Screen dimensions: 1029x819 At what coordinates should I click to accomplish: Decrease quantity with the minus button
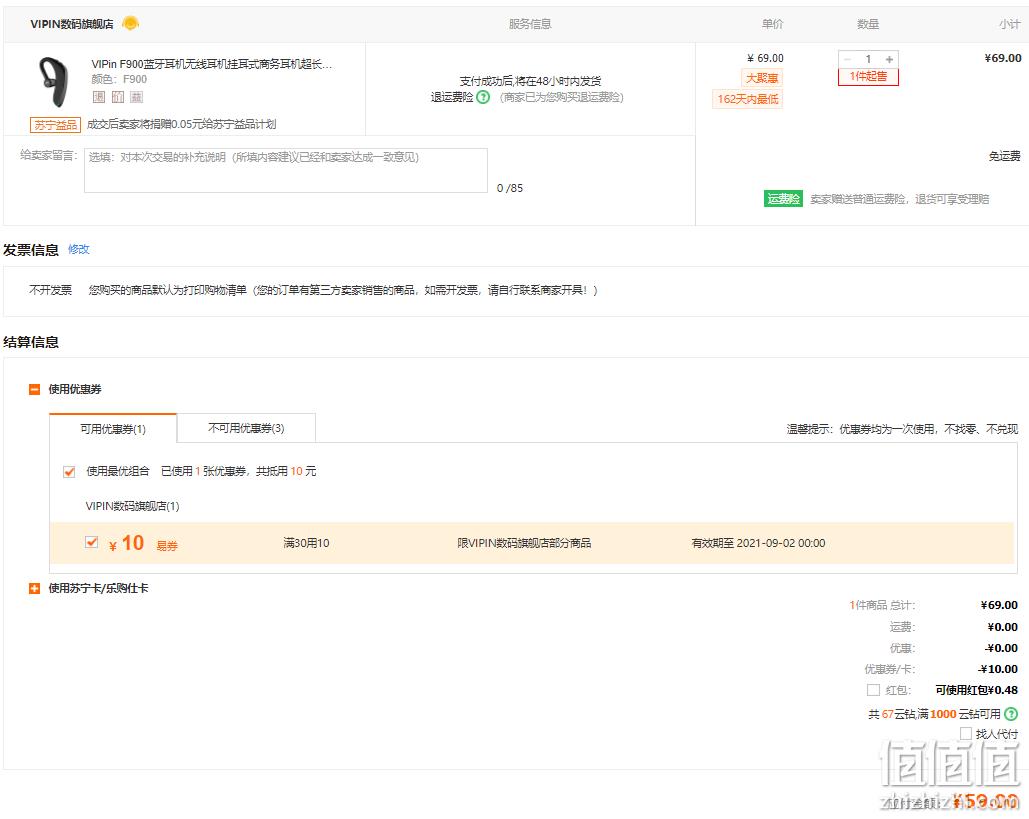click(x=847, y=59)
